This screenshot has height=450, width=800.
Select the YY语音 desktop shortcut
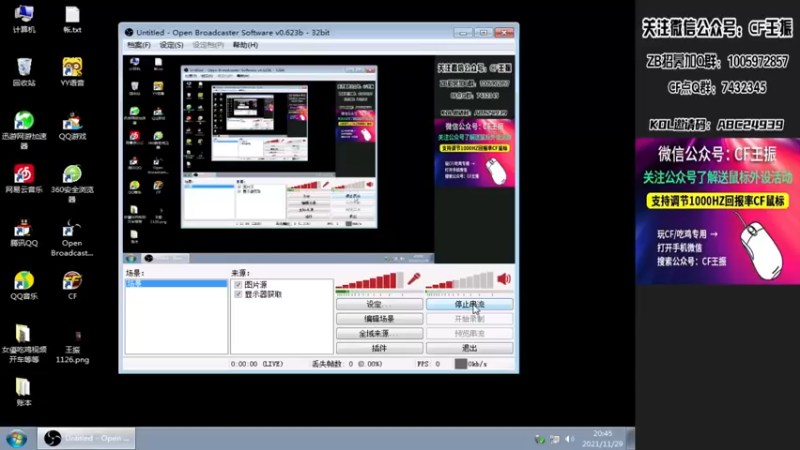coord(72,72)
